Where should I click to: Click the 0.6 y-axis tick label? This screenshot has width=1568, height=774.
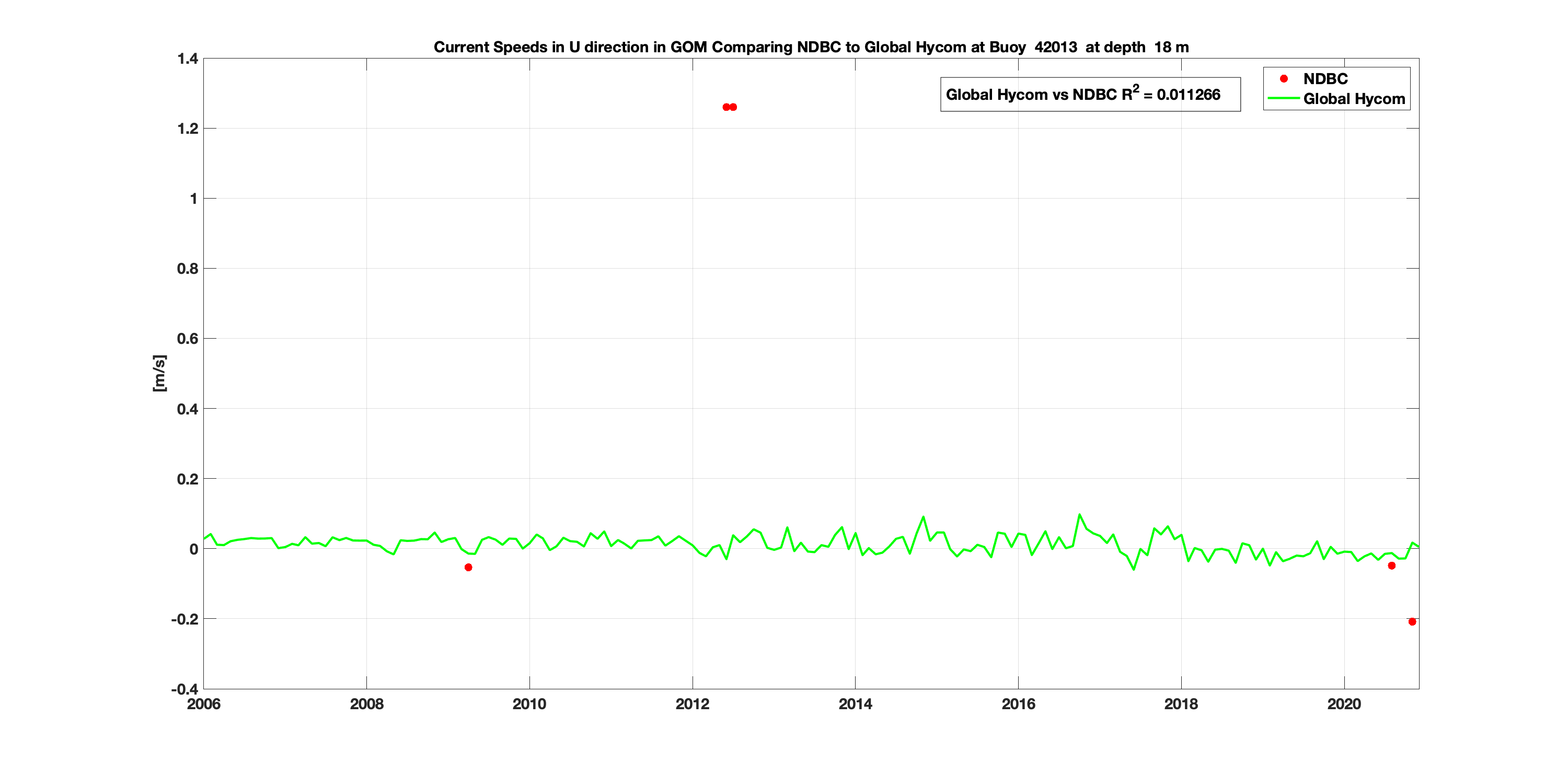coord(188,338)
